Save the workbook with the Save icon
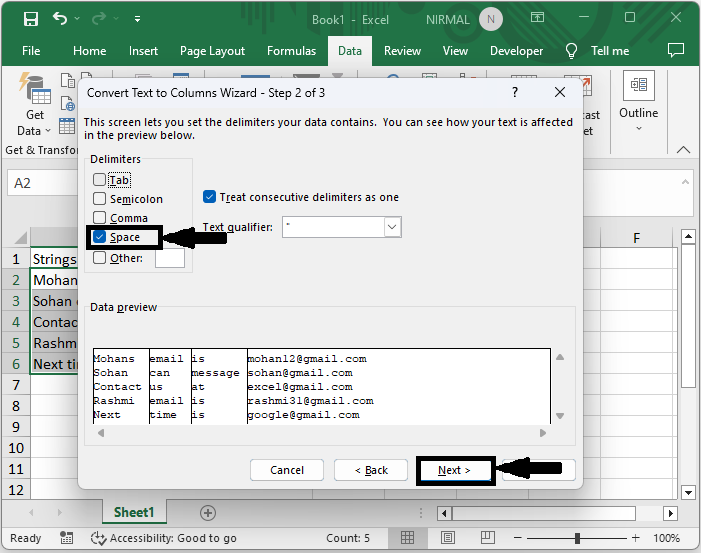 pyautogui.click(x=31, y=19)
